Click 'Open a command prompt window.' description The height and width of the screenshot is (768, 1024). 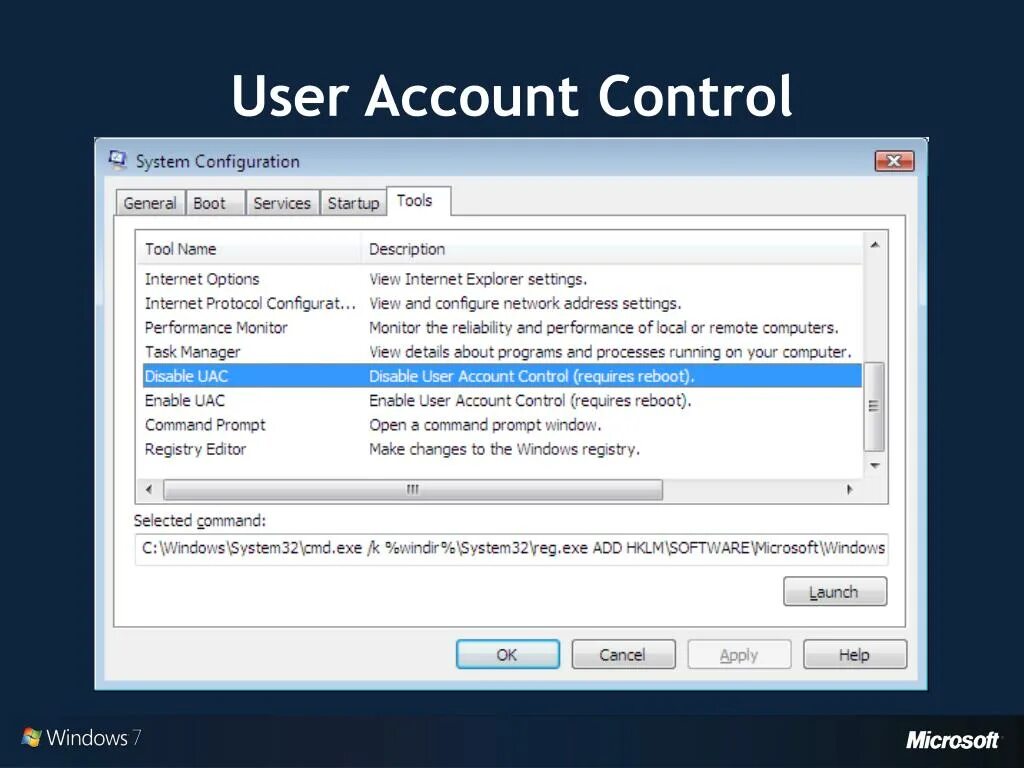pyautogui.click(x=485, y=424)
